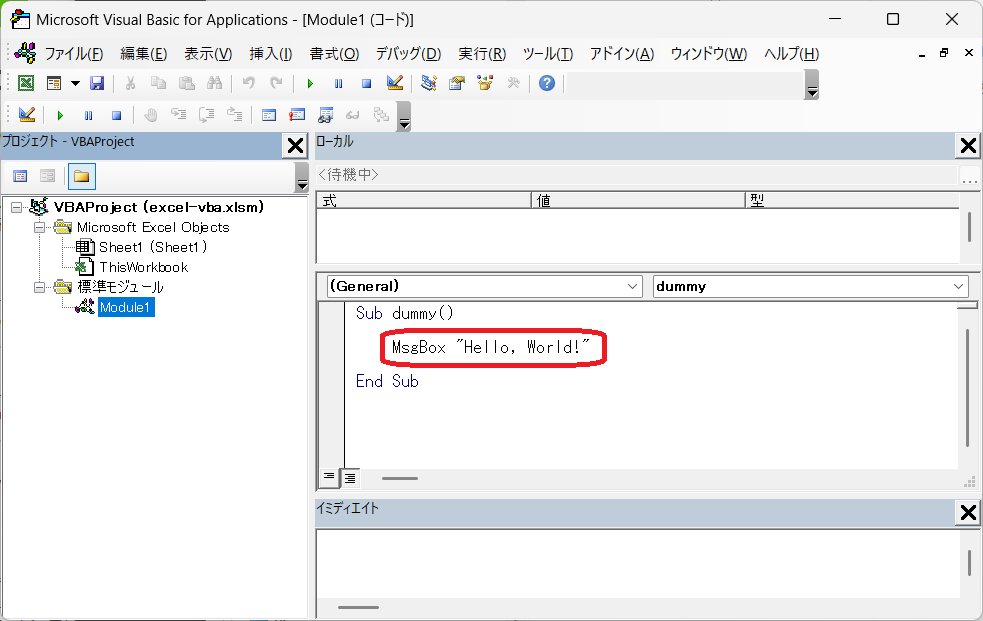Screen dimensions: 983x621
Task: Switch to Microsoft Excel view icon
Action: point(26,83)
